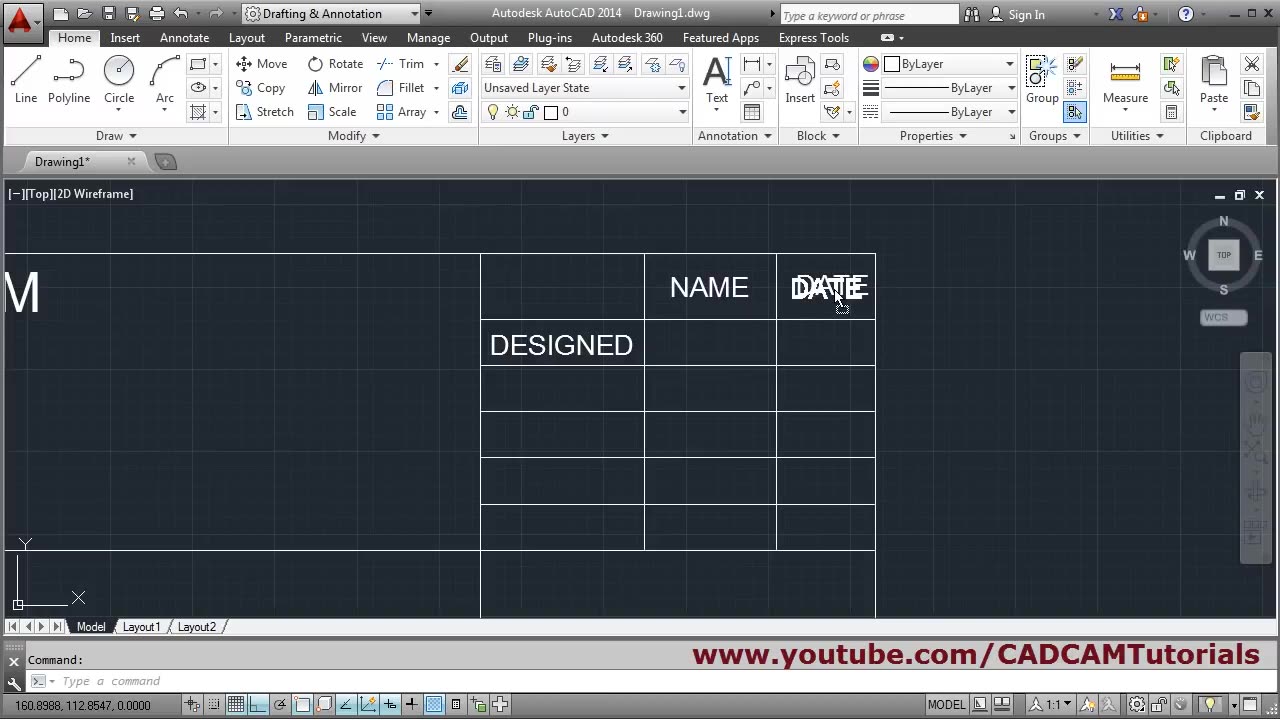
Task: Click the Insert block icon
Action: (800, 80)
